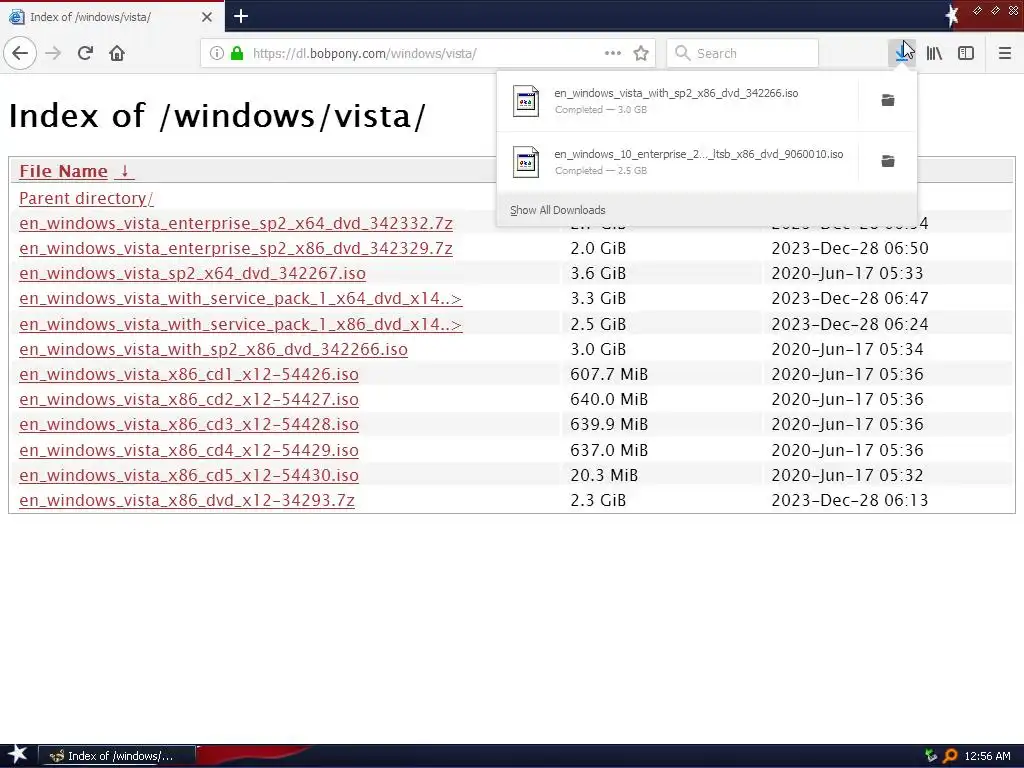The width and height of the screenshot is (1024, 768).
Task: Click file icon of Vista sp2 x86 download
Action: pos(526,101)
